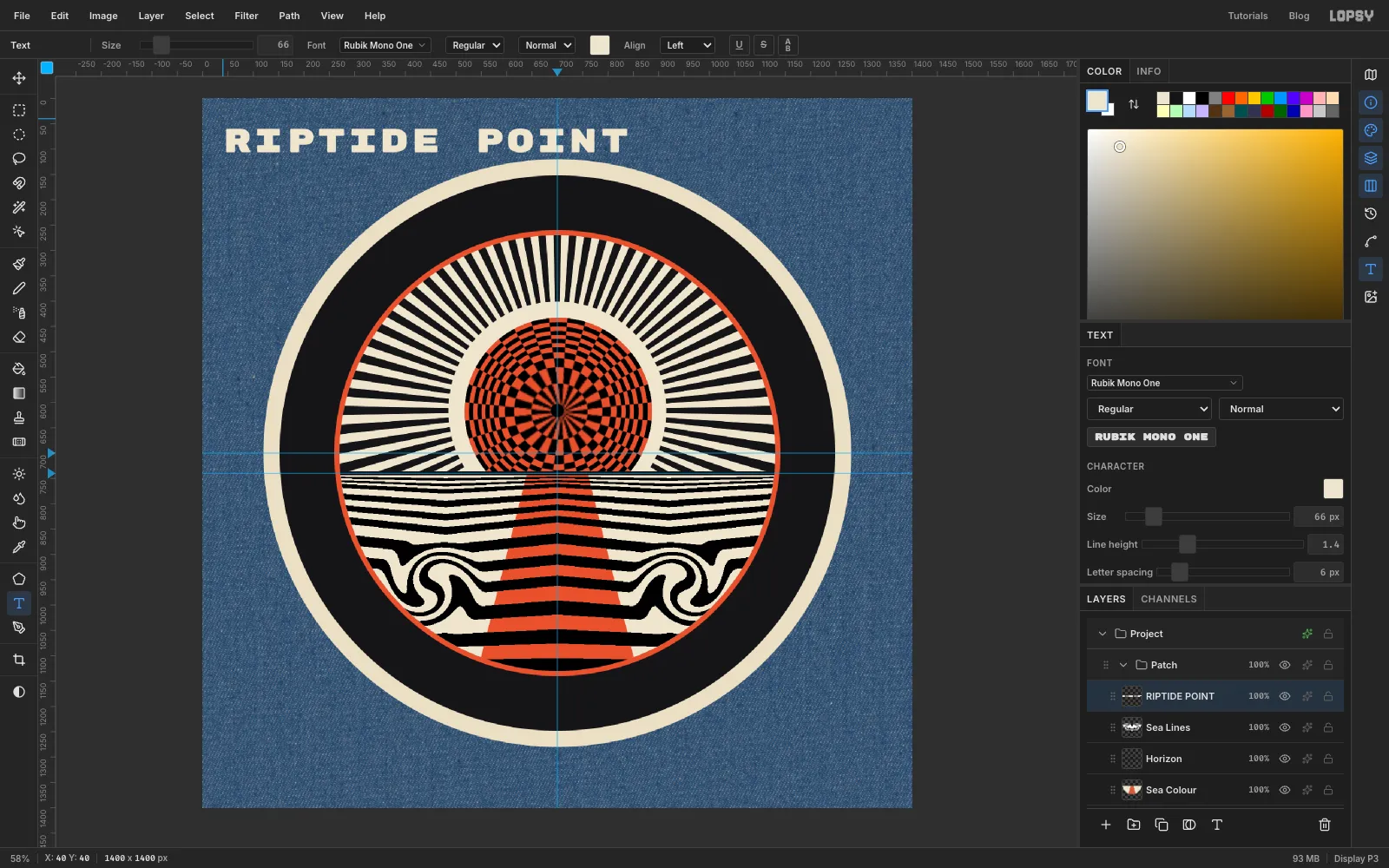Select the Paint Bucket tool

[x=19, y=369]
